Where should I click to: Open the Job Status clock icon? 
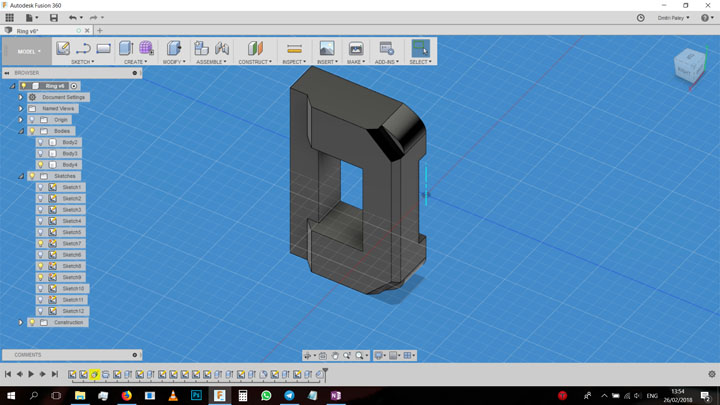641,18
